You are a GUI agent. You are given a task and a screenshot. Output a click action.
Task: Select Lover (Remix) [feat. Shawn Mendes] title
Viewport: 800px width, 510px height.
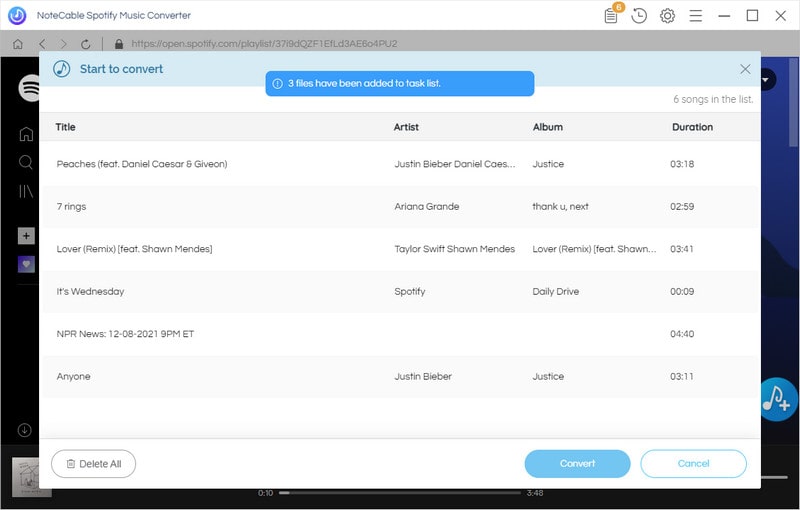click(x=135, y=249)
